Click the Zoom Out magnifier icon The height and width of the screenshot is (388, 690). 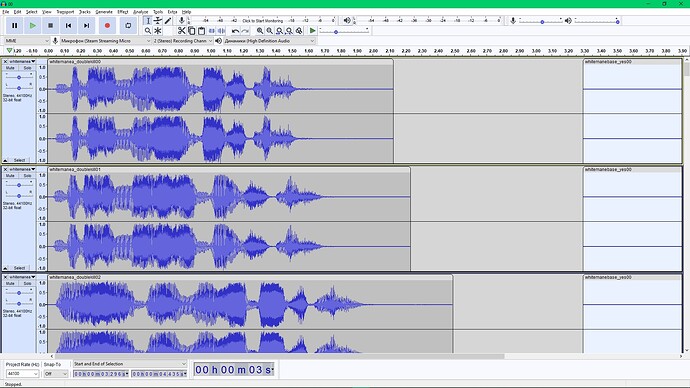[269, 31]
